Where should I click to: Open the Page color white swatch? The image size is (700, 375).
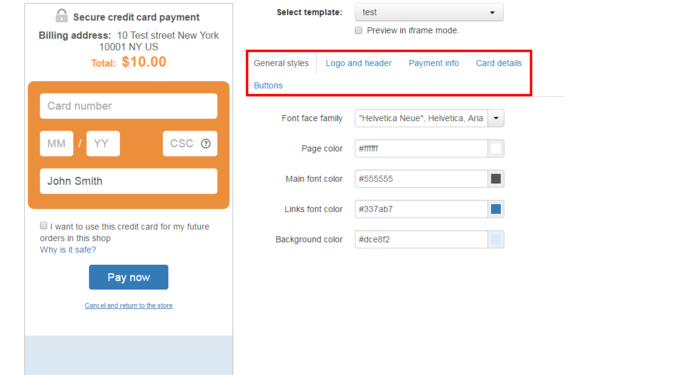tap(496, 149)
